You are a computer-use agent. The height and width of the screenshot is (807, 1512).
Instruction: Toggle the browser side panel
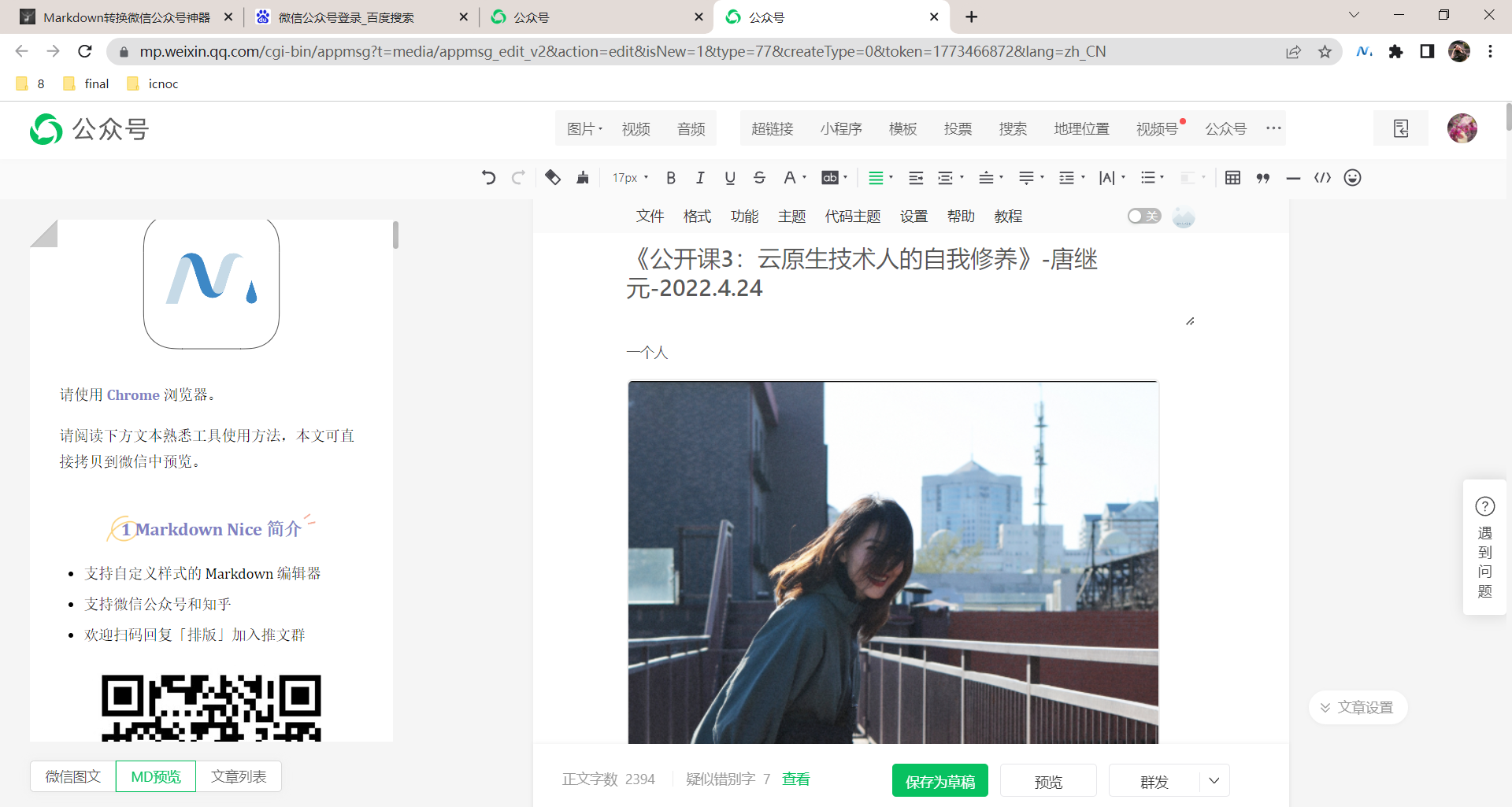[x=1427, y=51]
